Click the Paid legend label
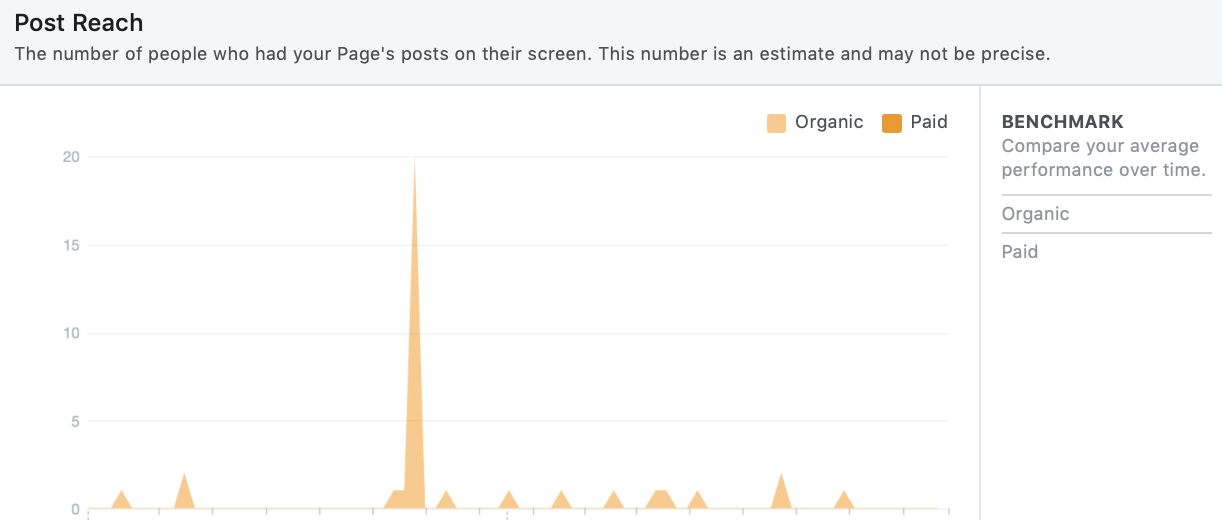This screenshot has width=1222, height=520. (x=929, y=122)
